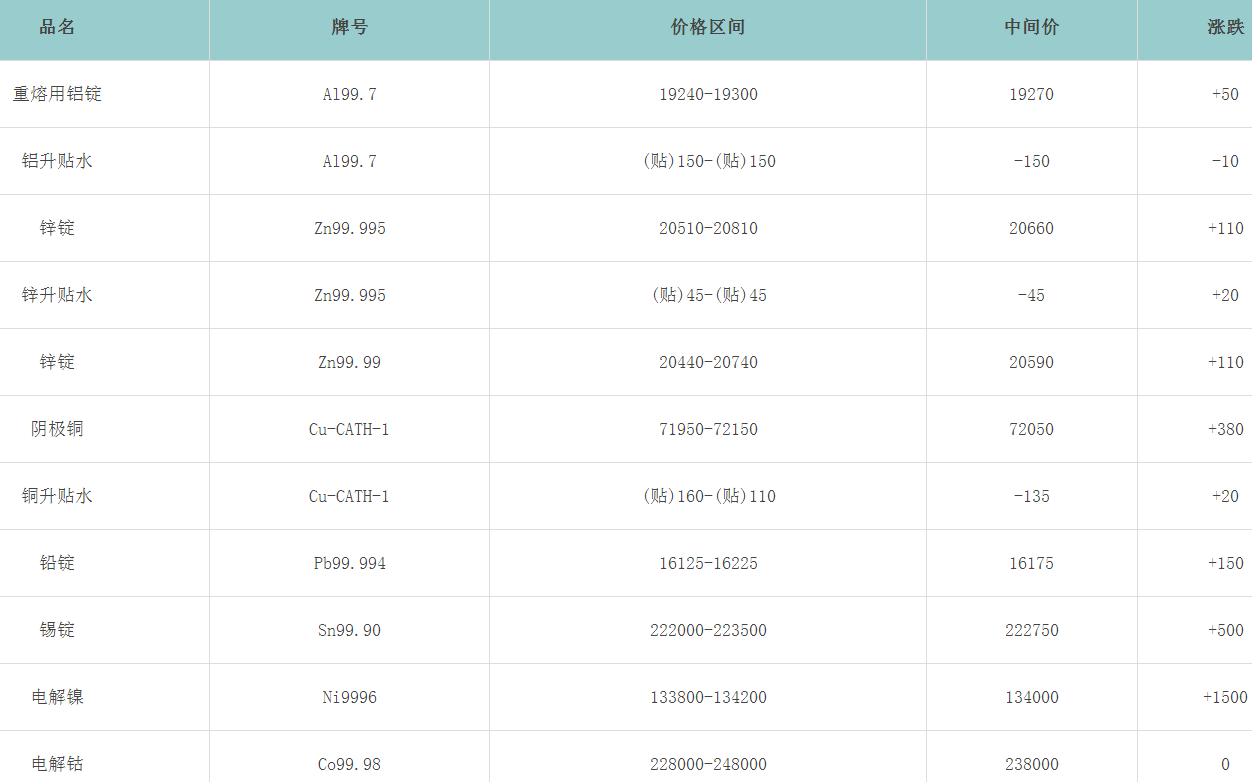Screen dimensions: 1252x782
Task: Click the 重熔用铝锭 product name
Action: (57, 94)
